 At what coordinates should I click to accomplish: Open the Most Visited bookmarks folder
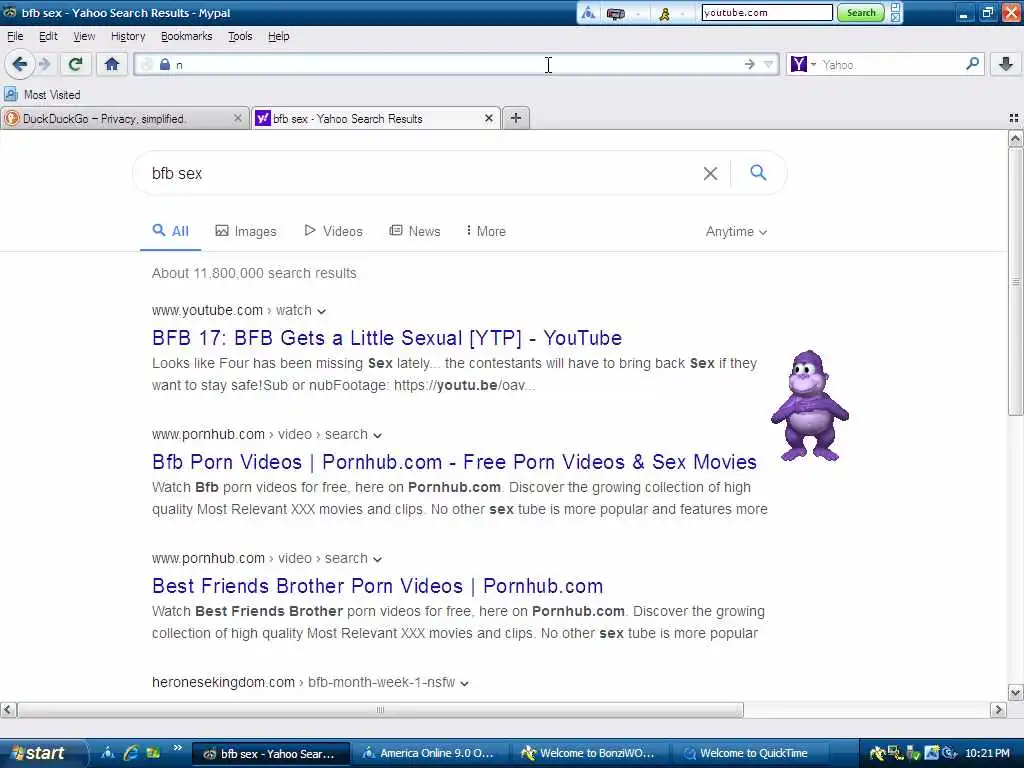tap(42, 95)
